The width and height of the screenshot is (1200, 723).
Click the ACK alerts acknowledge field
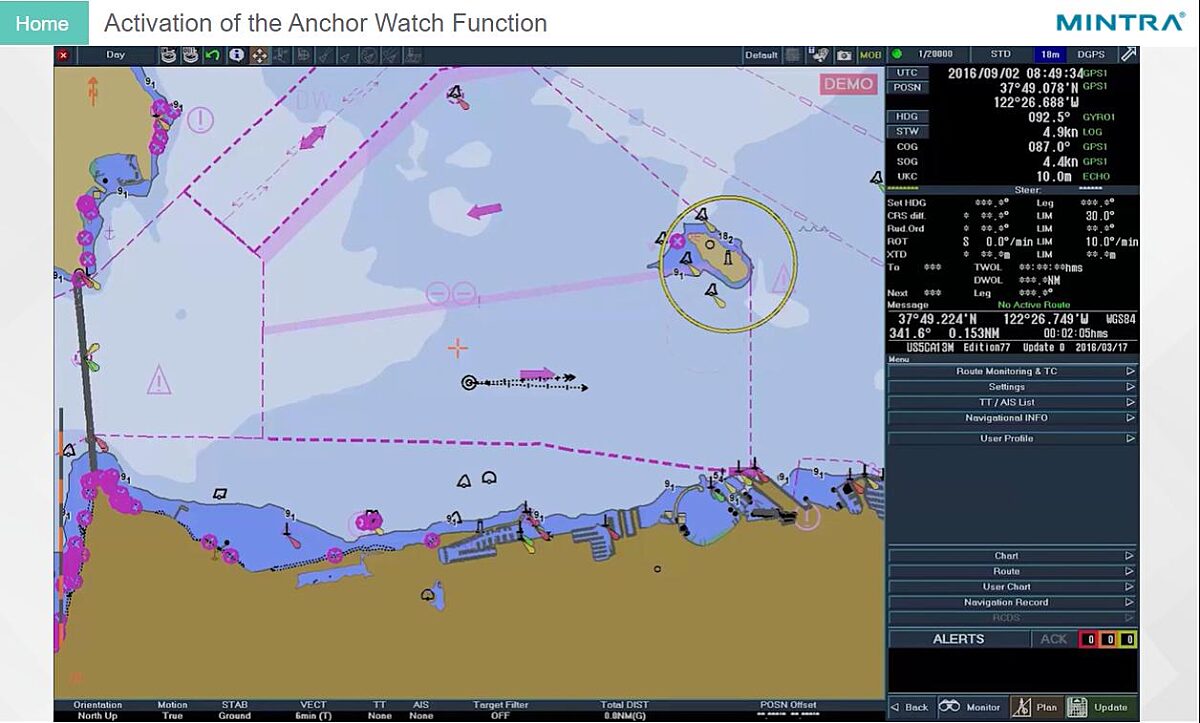coord(1054,639)
